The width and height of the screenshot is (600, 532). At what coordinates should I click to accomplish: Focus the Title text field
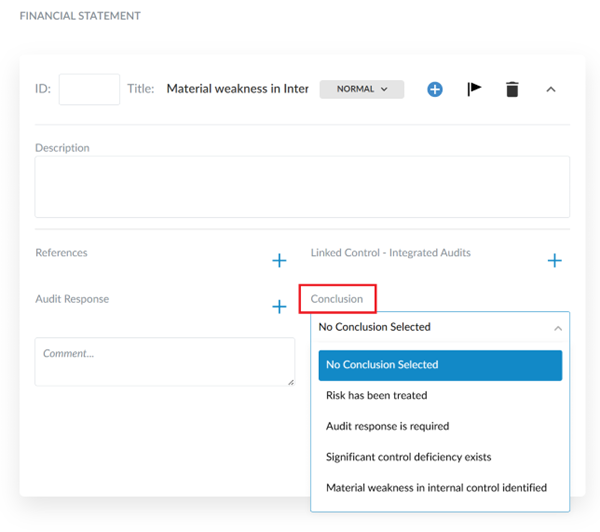click(x=237, y=89)
